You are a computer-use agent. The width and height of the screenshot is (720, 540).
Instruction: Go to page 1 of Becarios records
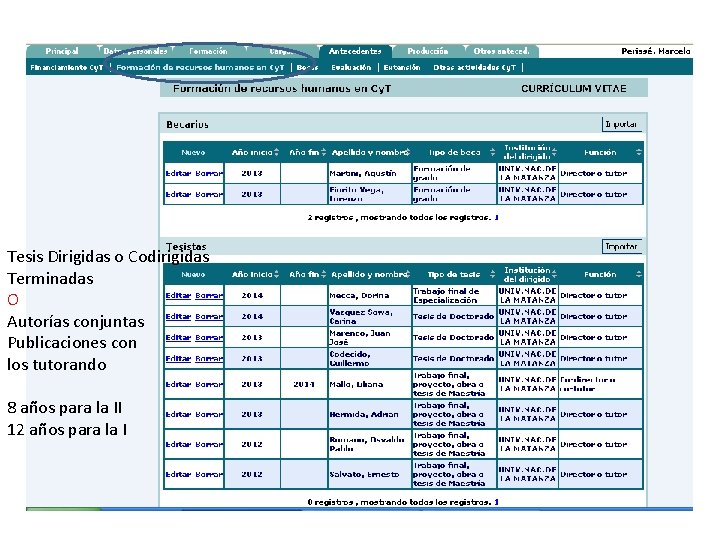(x=496, y=218)
